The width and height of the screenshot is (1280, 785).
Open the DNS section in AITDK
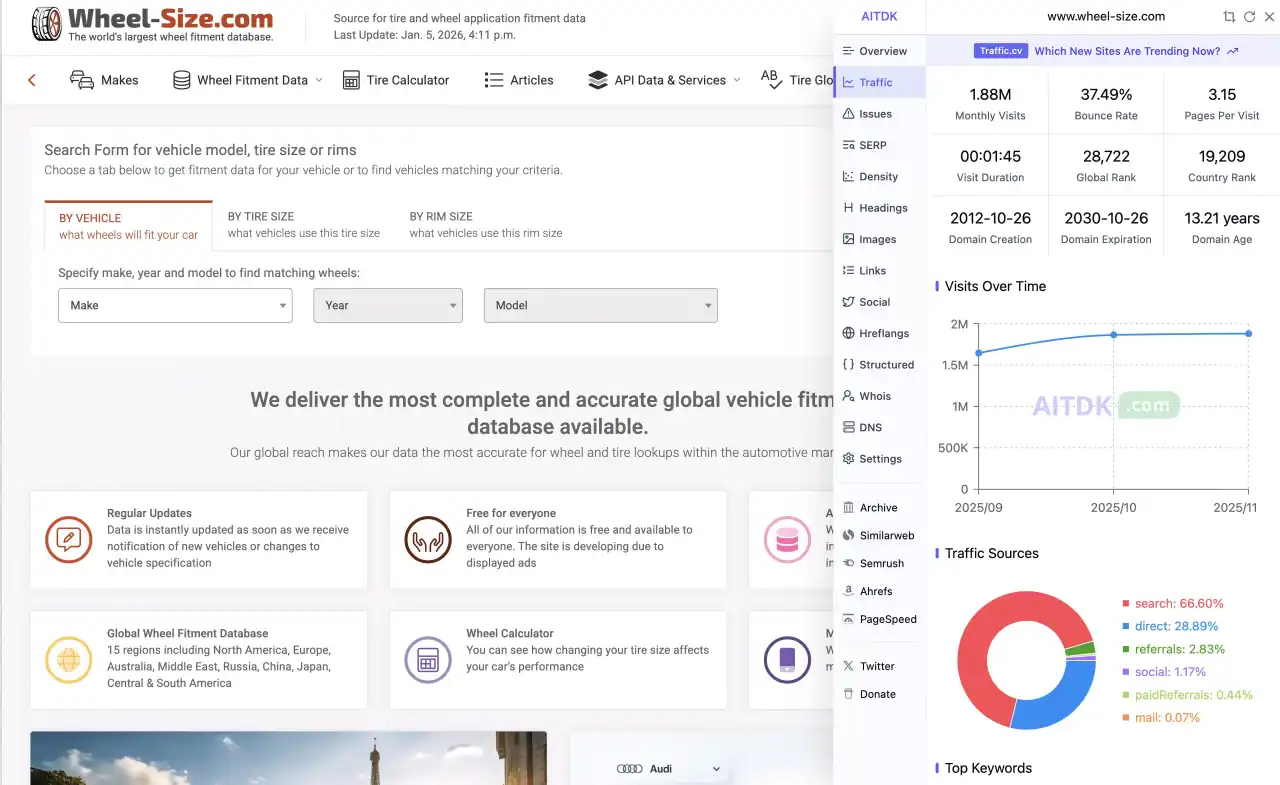879,427
